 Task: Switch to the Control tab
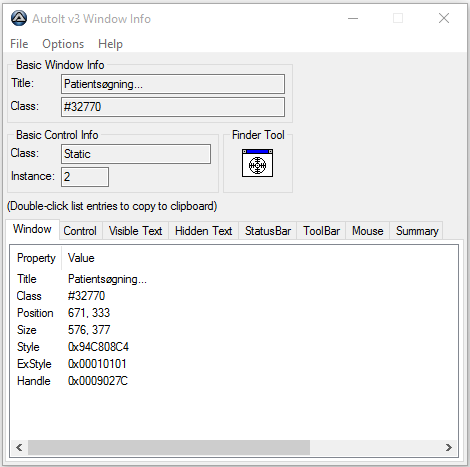coord(80,231)
